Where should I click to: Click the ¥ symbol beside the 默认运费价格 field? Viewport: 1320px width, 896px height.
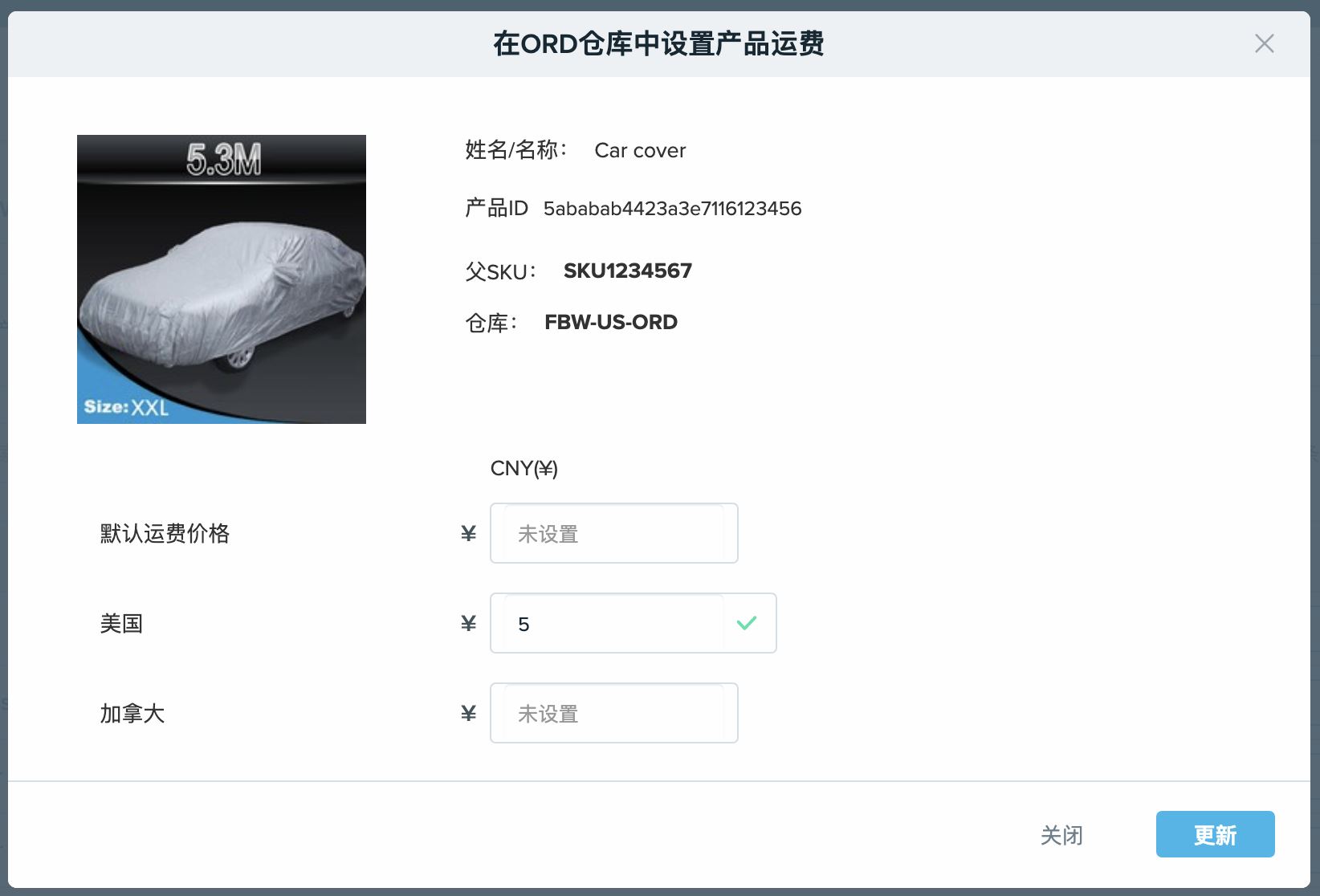[469, 533]
